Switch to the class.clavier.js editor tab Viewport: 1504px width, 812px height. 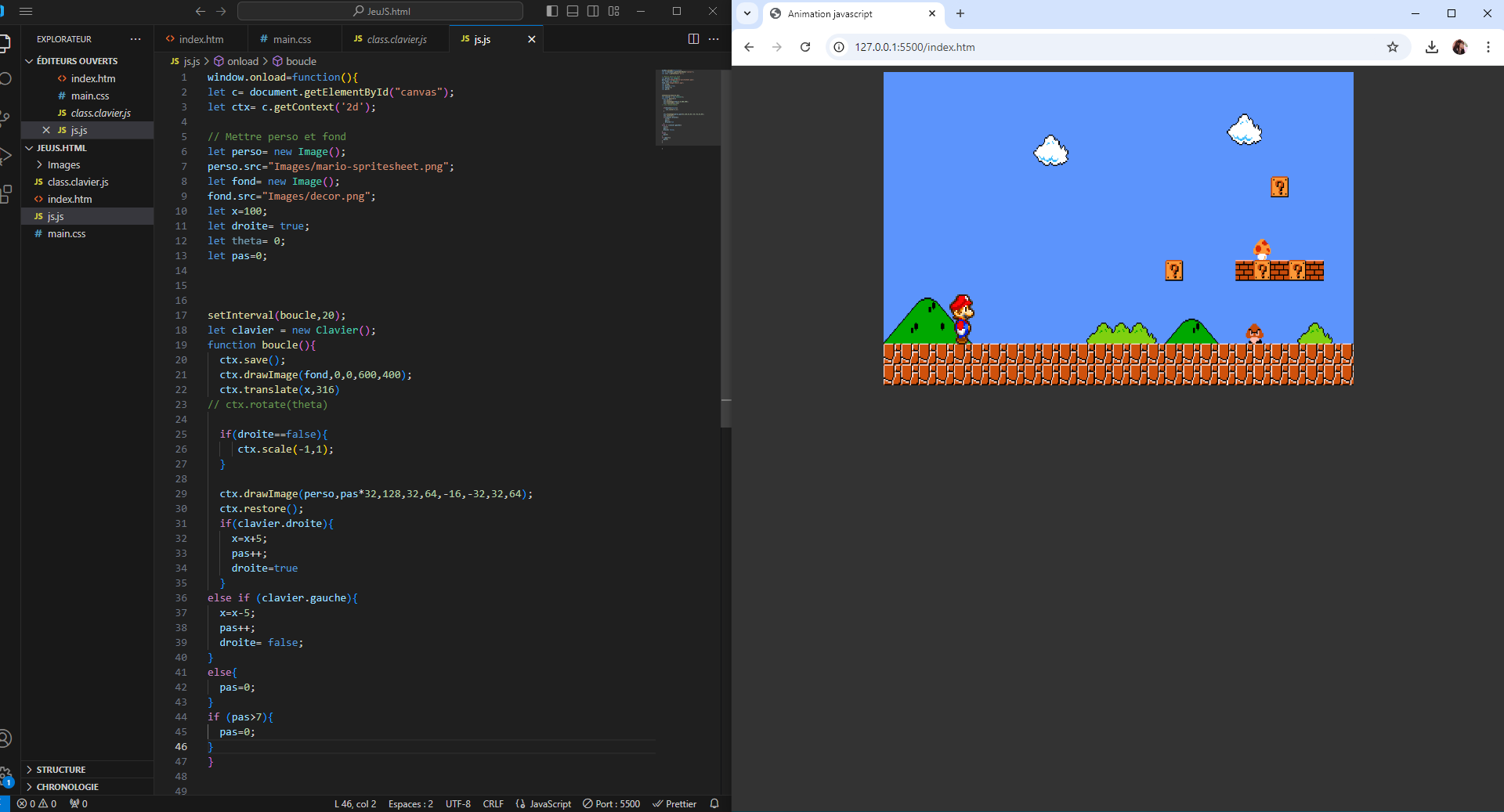396,39
